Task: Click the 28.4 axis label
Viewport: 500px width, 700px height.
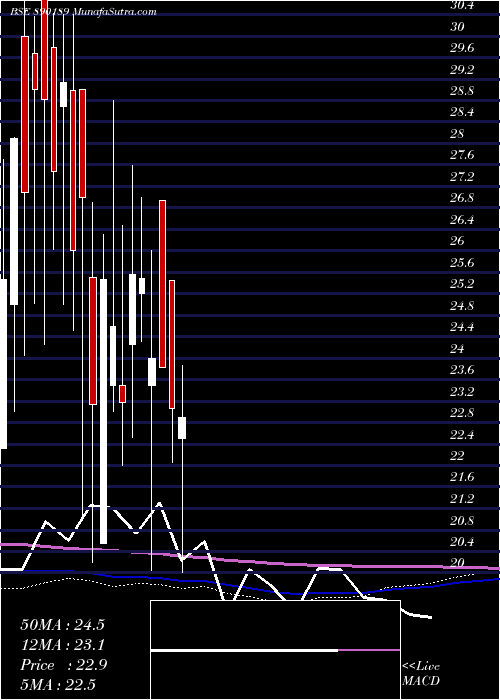Action: pos(462,112)
